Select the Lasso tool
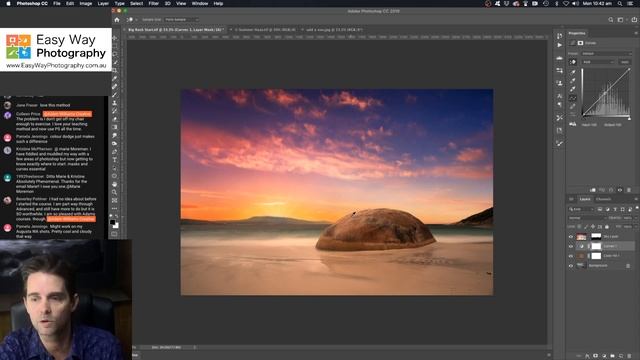The width and height of the screenshot is (640, 360). click(x=115, y=54)
